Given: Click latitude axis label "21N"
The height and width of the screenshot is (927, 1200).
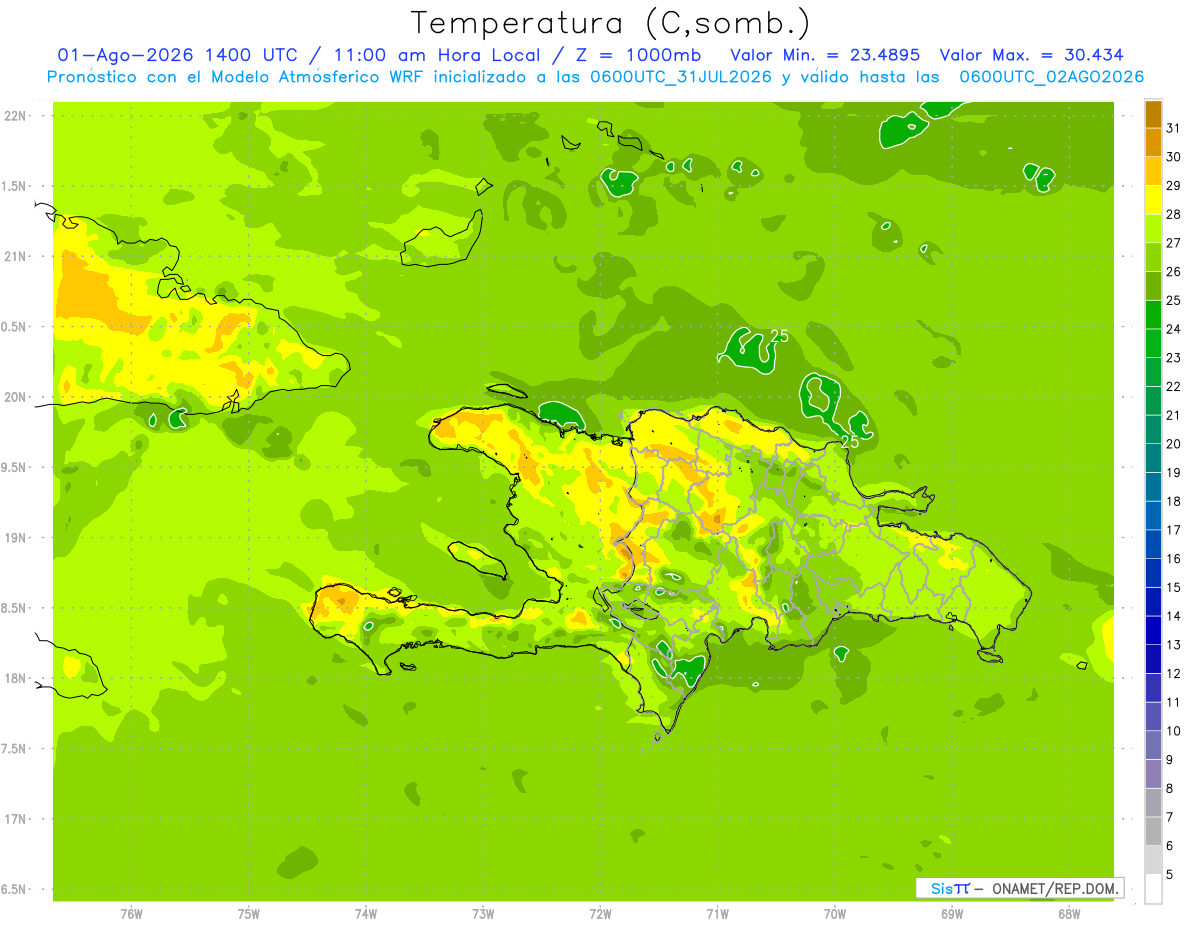Looking at the screenshot, I should [x=16, y=256].
